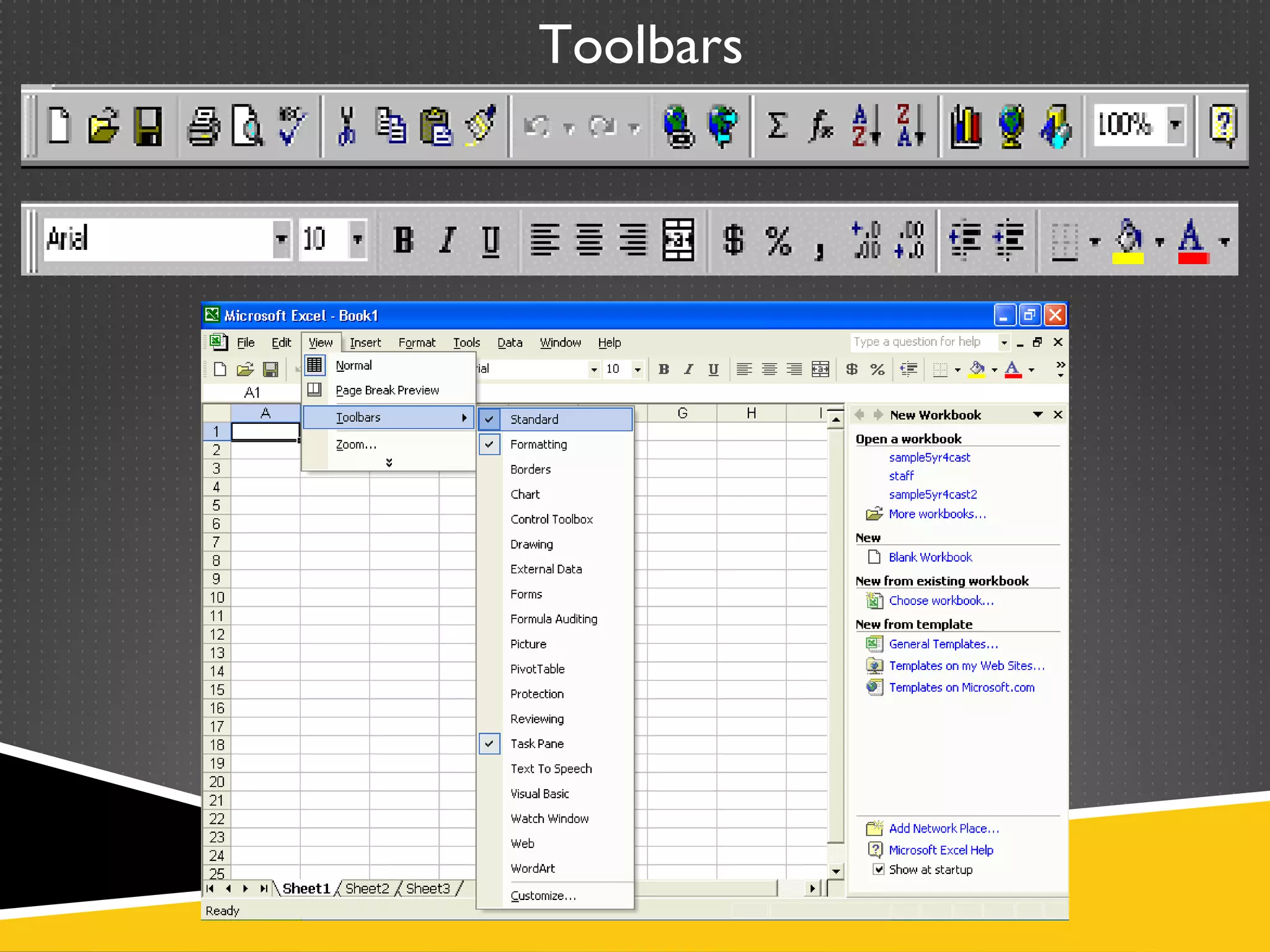Screen dimensions: 1270x952
Task: Click the Save floppy disk icon in the enlarged Standard toolbar
Action: pyautogui.click(x=148, y=126)
